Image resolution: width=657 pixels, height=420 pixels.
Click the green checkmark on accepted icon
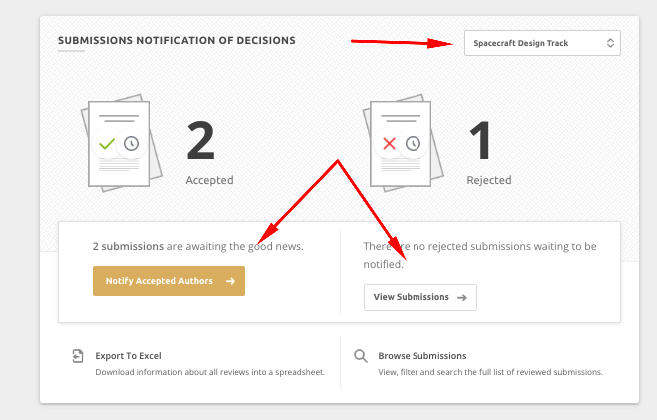tap(107, 144)
